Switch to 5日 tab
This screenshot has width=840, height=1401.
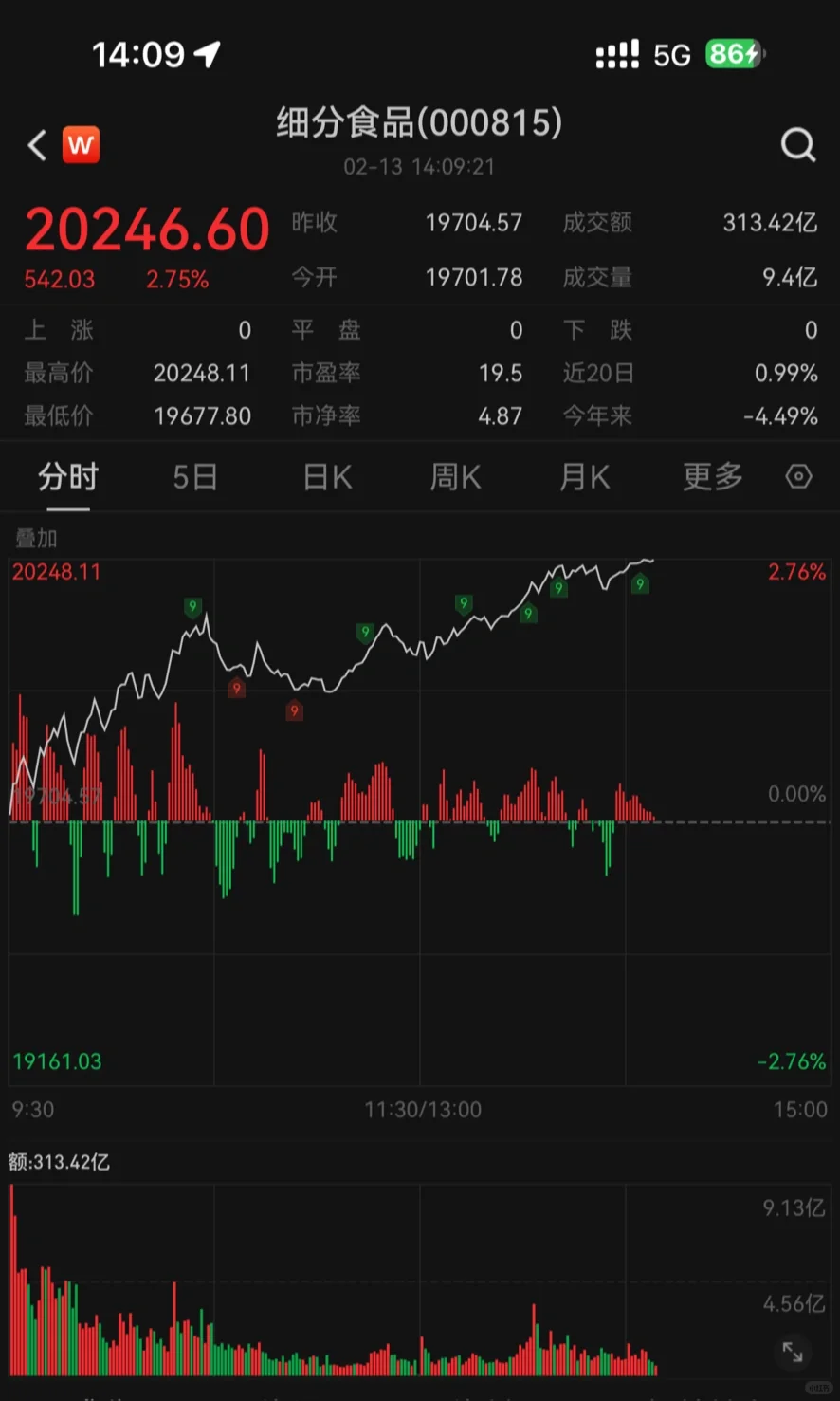[x=195, y=476]
